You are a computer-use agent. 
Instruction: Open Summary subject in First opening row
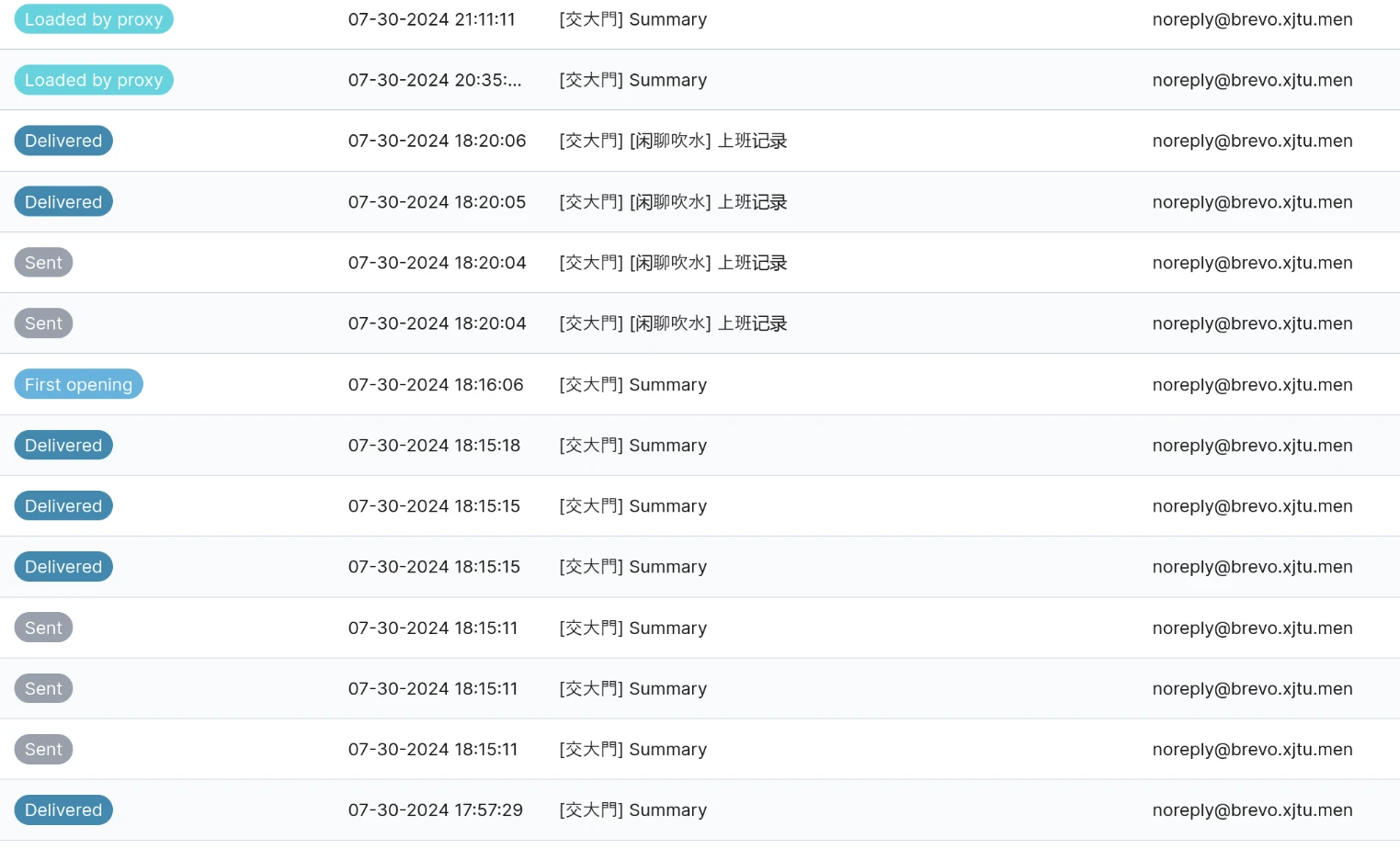pyautogui.click(x=632, y=385)
